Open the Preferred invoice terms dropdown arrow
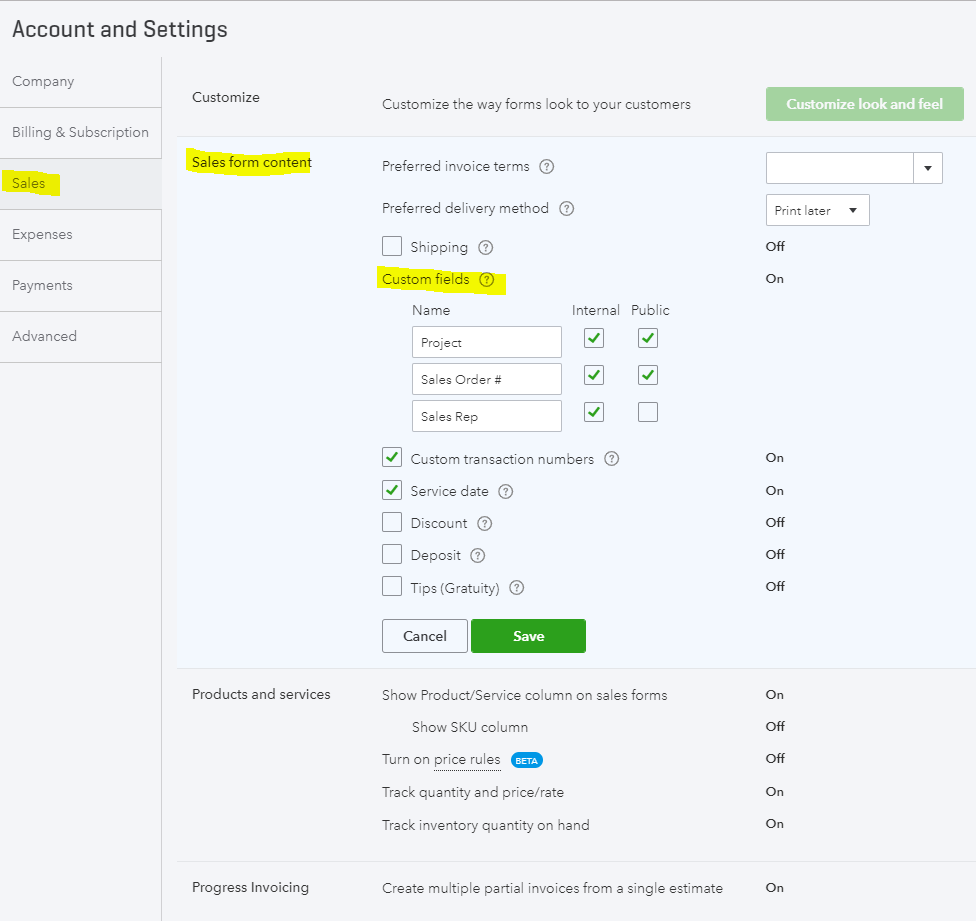The height and width of the screenshot is (921, 976). (928, 168)
